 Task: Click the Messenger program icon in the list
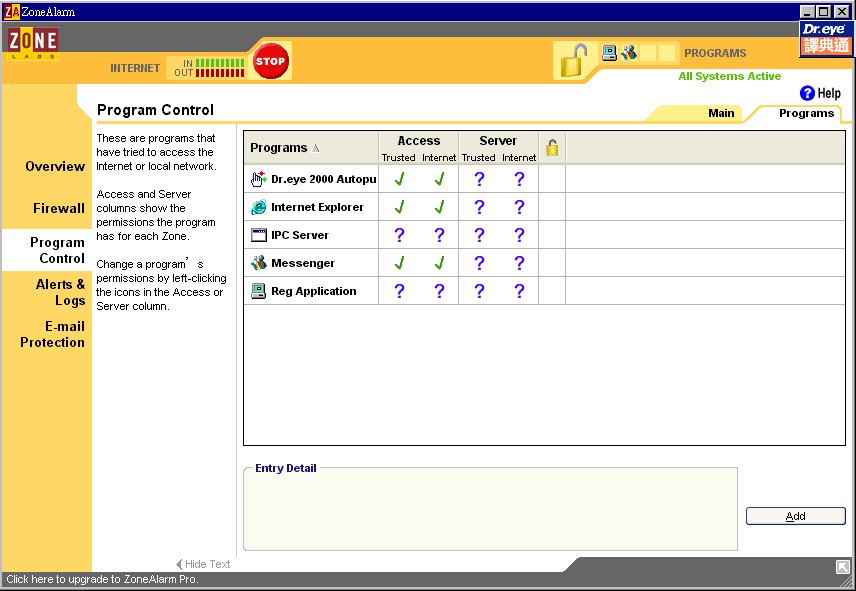point(258,263)
